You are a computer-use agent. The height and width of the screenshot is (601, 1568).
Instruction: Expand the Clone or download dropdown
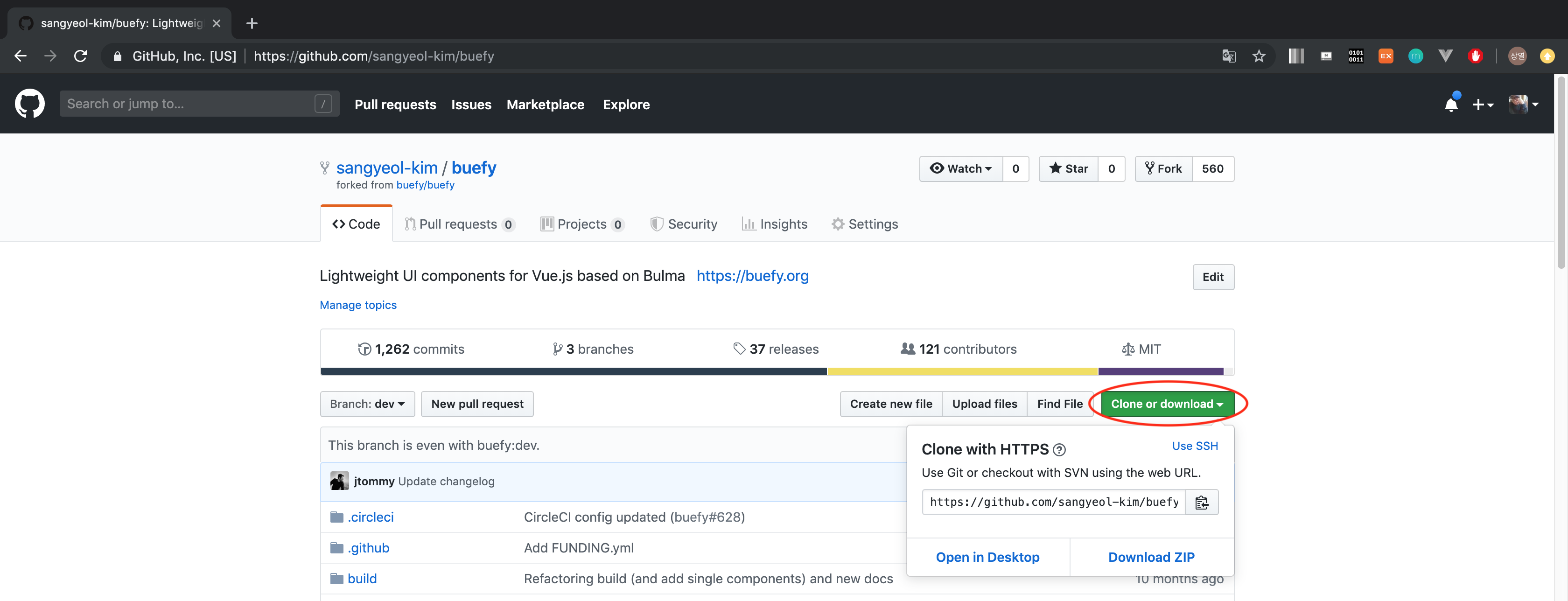pyautogui.click(x=1166, y=404)
